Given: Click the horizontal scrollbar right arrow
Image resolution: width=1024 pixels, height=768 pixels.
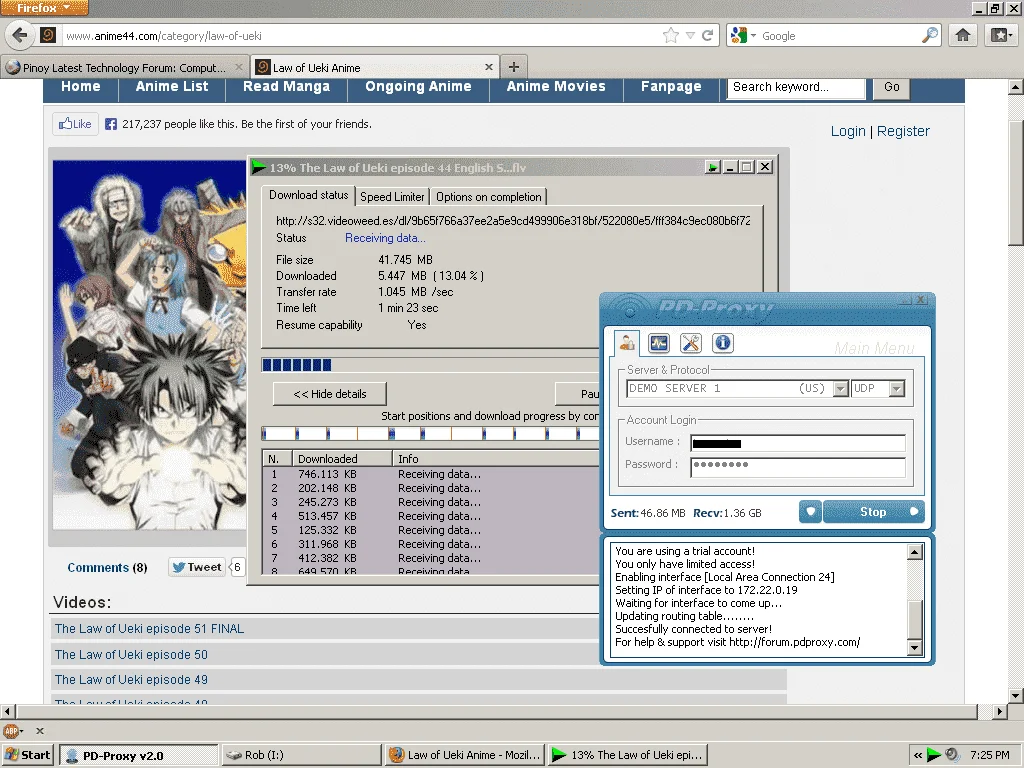Looking at the screenshot, I should [999, 711].
